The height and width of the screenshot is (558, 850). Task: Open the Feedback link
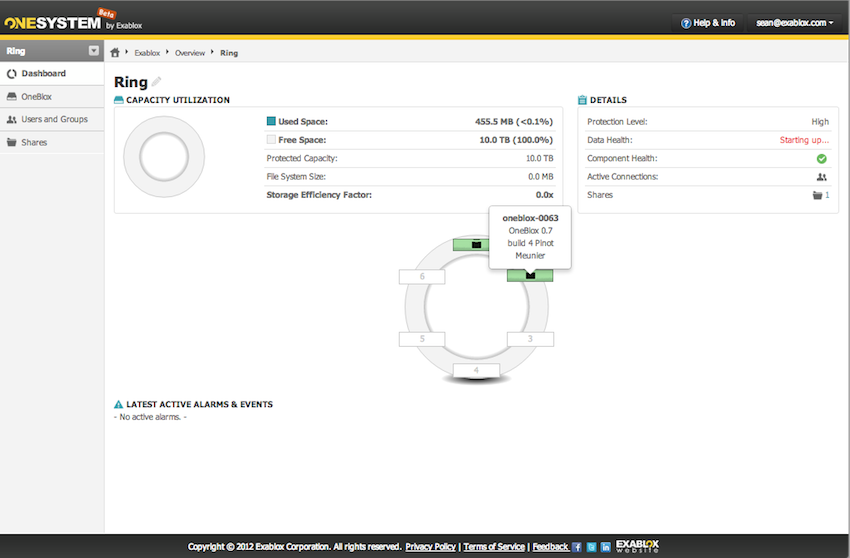click(550, 547)
